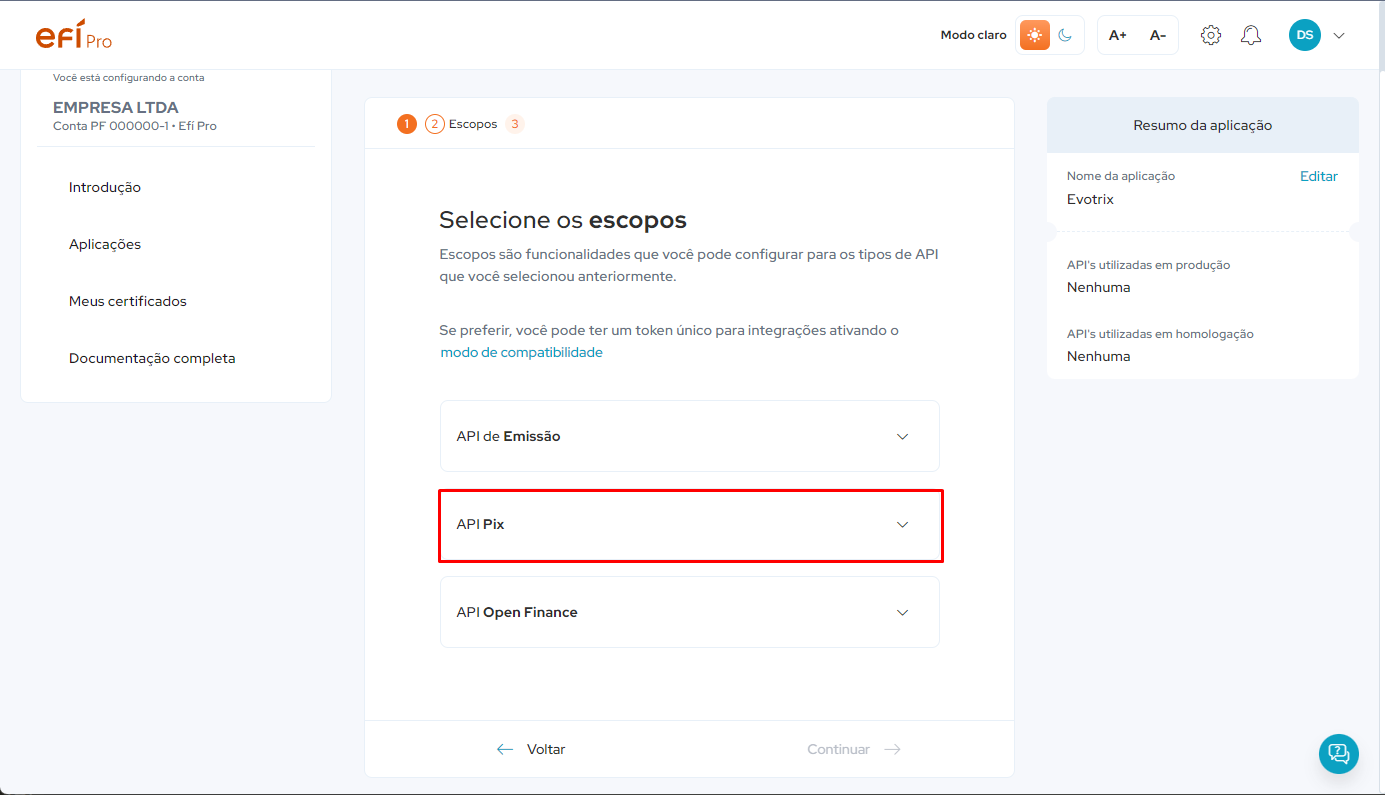
Task: Switch to light mode with sun icon
Action: click(1034, 34)
